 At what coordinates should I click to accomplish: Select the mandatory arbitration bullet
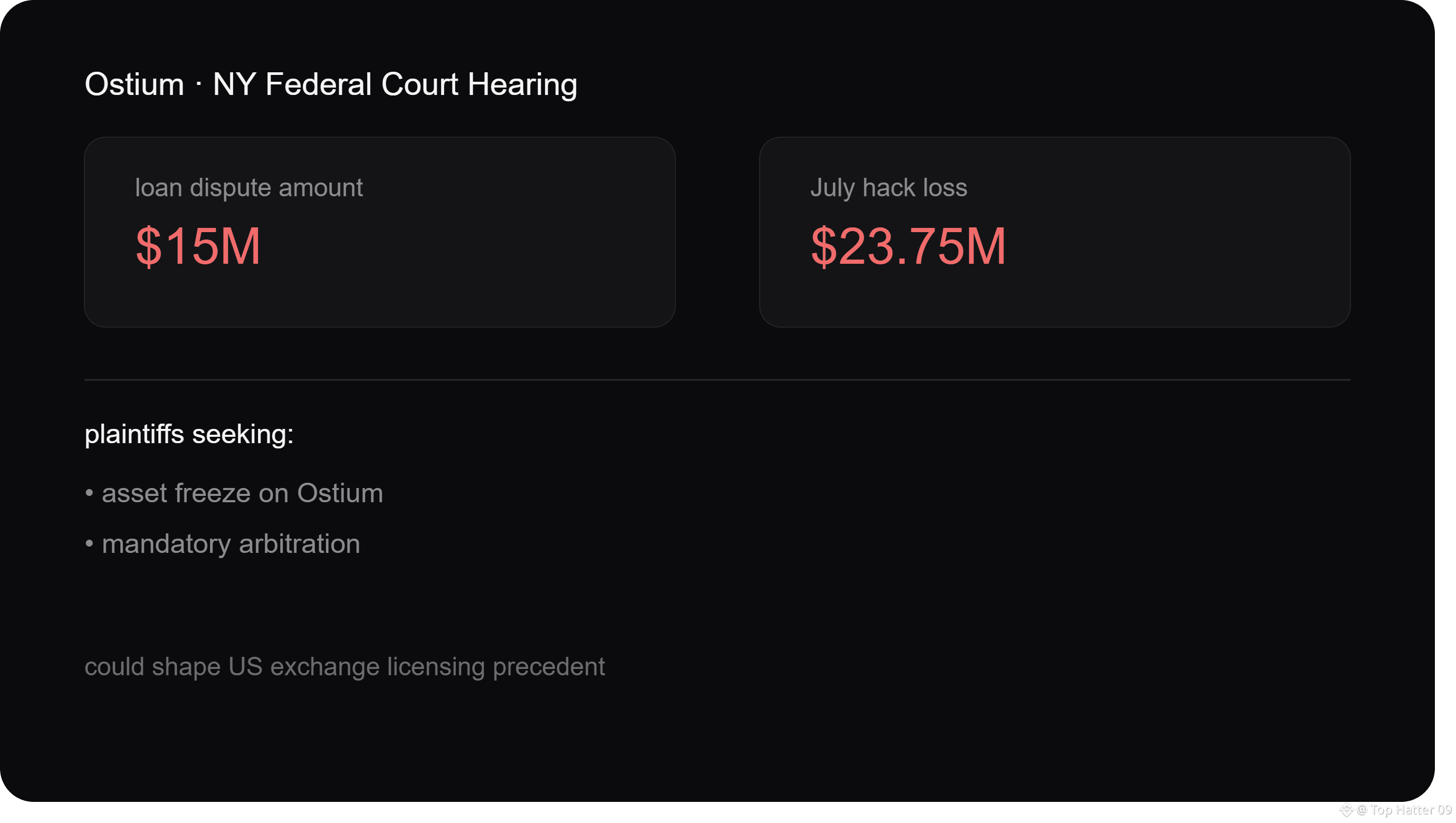click(x=223, y=544)
